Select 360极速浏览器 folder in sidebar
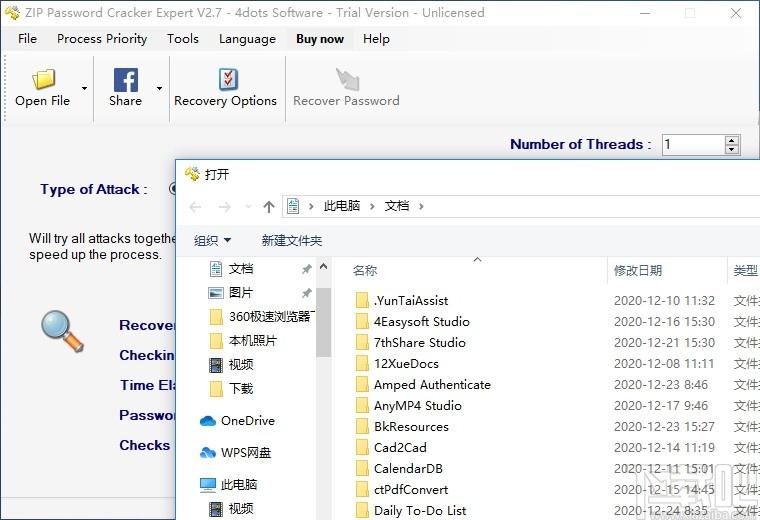The image size is (760, 520). click(x=262, y=316)
